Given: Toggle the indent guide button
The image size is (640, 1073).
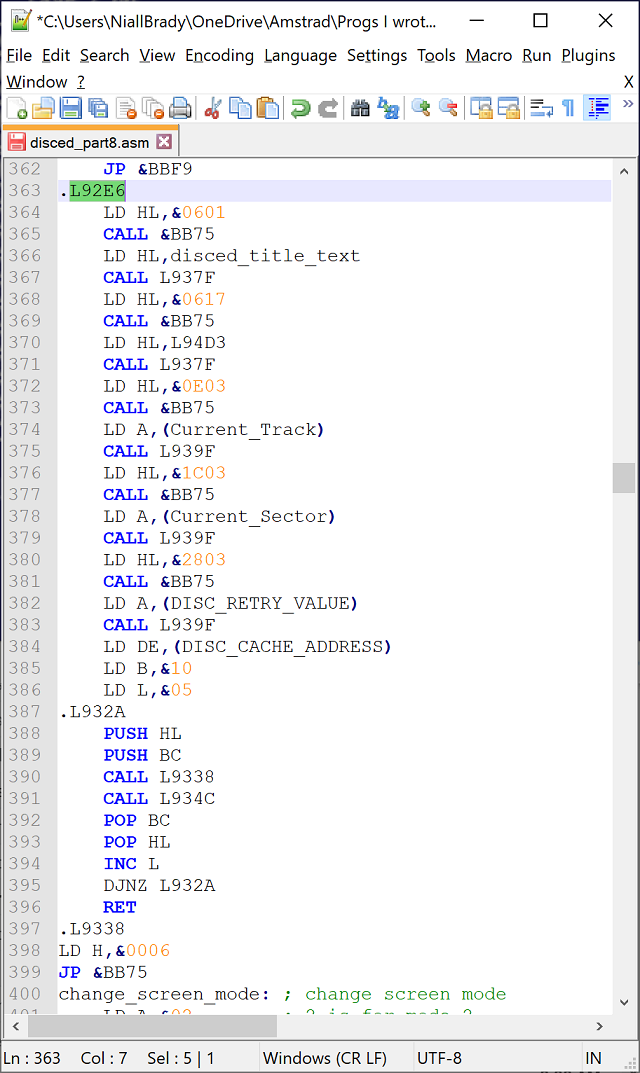Looking at the screenshot, I should click(598, 108).
